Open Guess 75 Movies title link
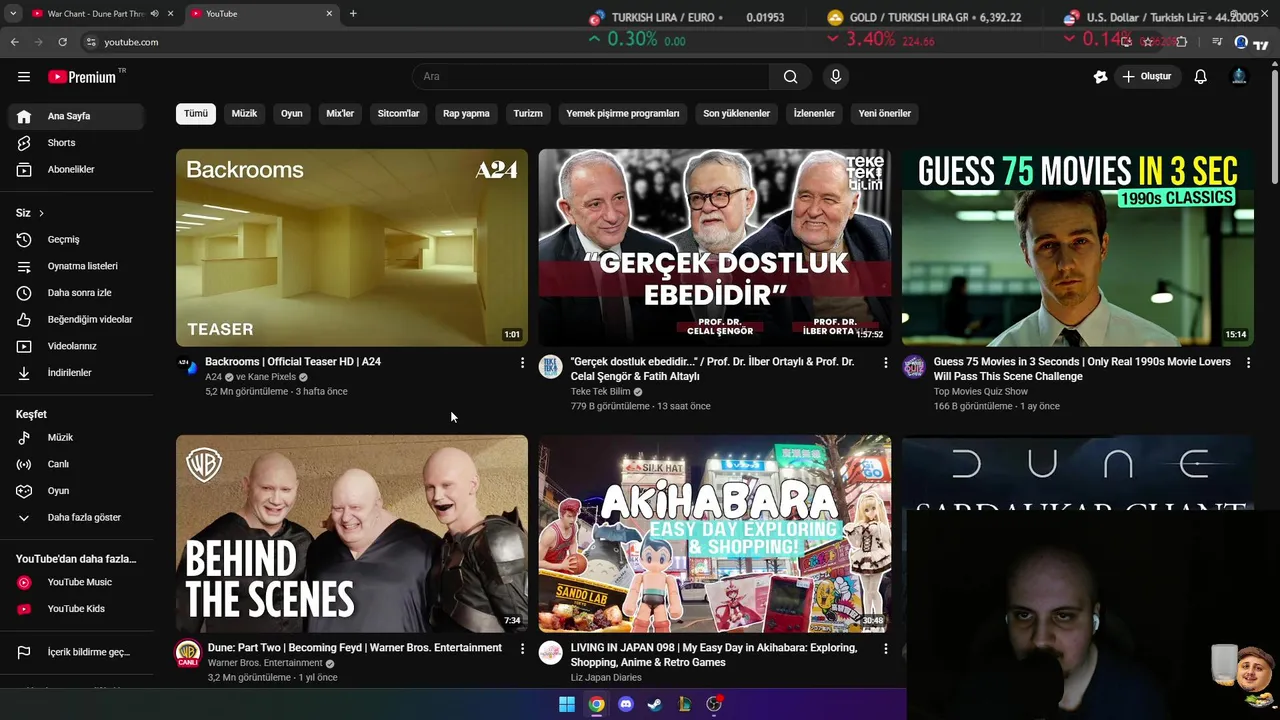 pos(1082,369)
